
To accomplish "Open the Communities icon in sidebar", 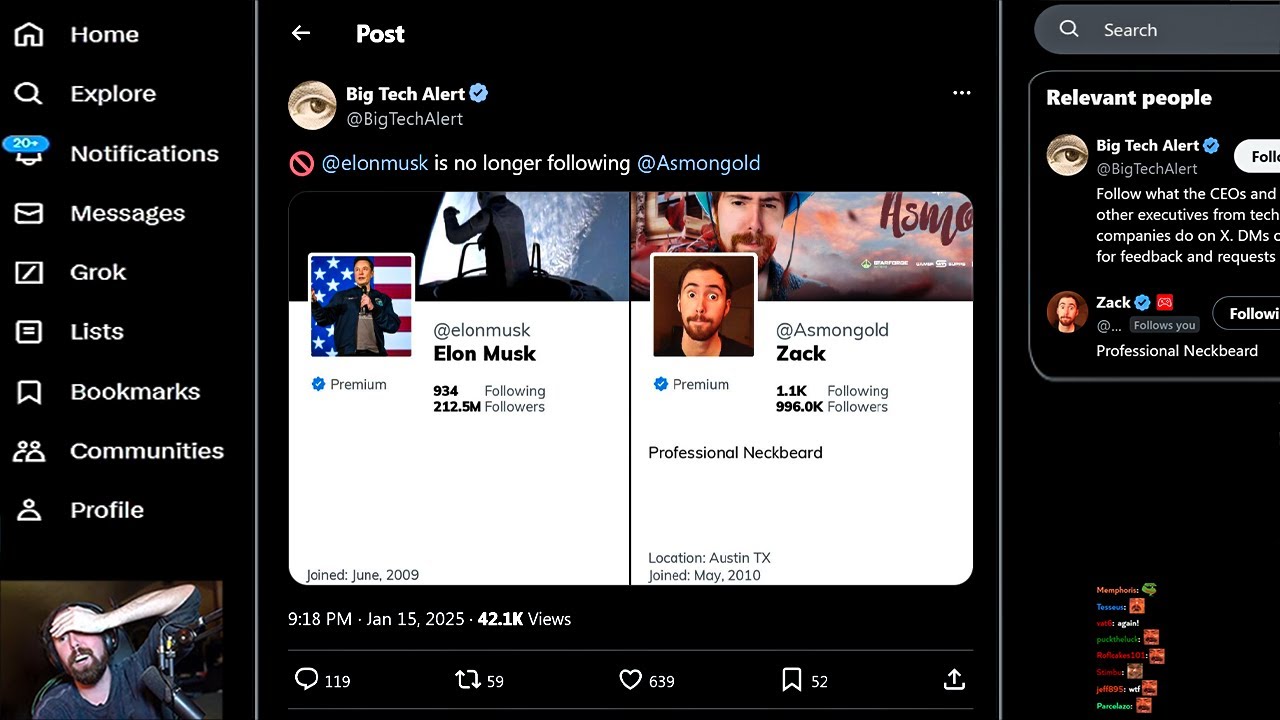I will click(29, 451).
